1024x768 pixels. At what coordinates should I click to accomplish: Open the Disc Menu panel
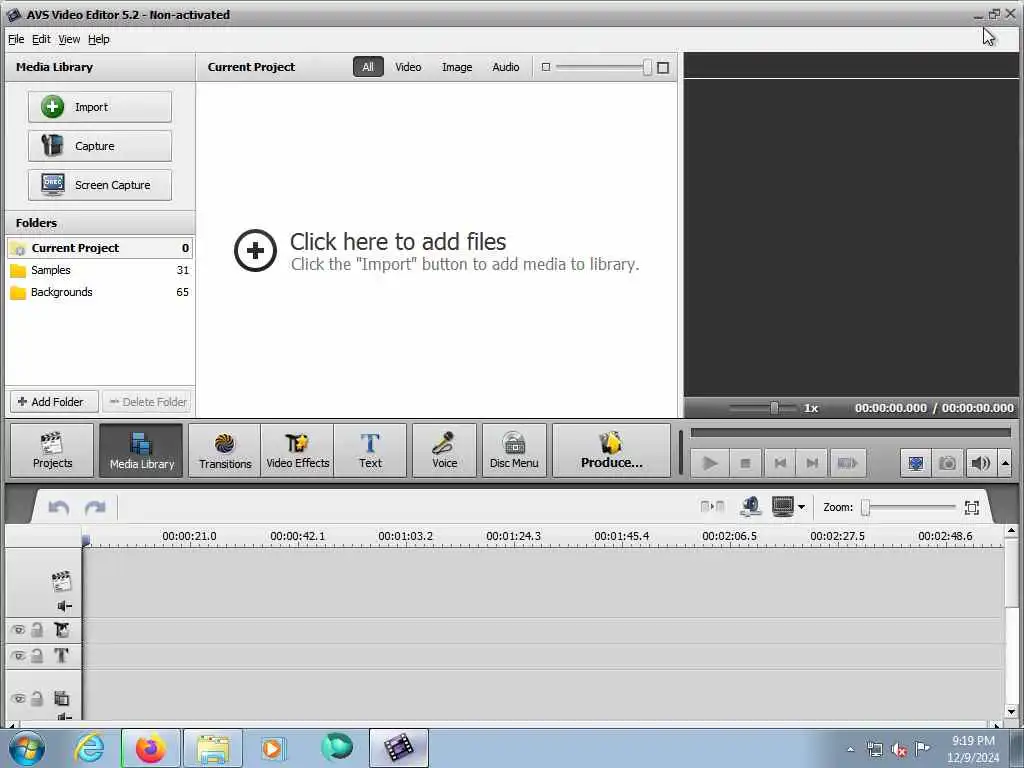[514, 451]
